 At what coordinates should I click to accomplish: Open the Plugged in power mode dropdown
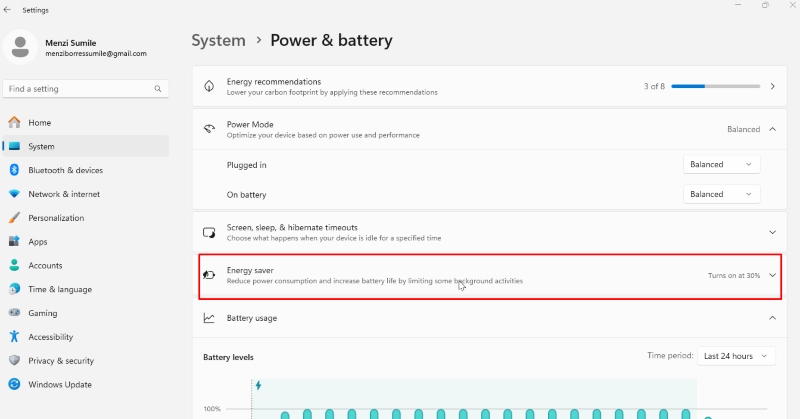pos(721,164)
